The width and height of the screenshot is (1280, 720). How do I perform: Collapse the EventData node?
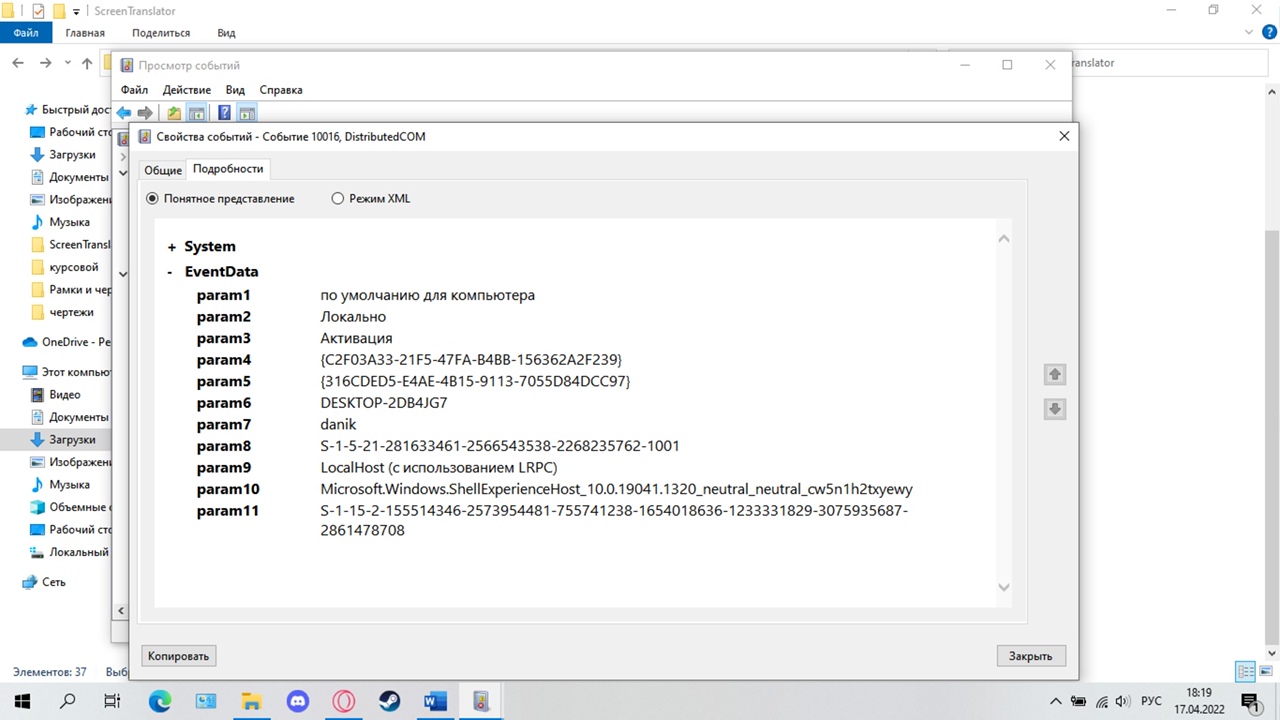pos(170,271)
